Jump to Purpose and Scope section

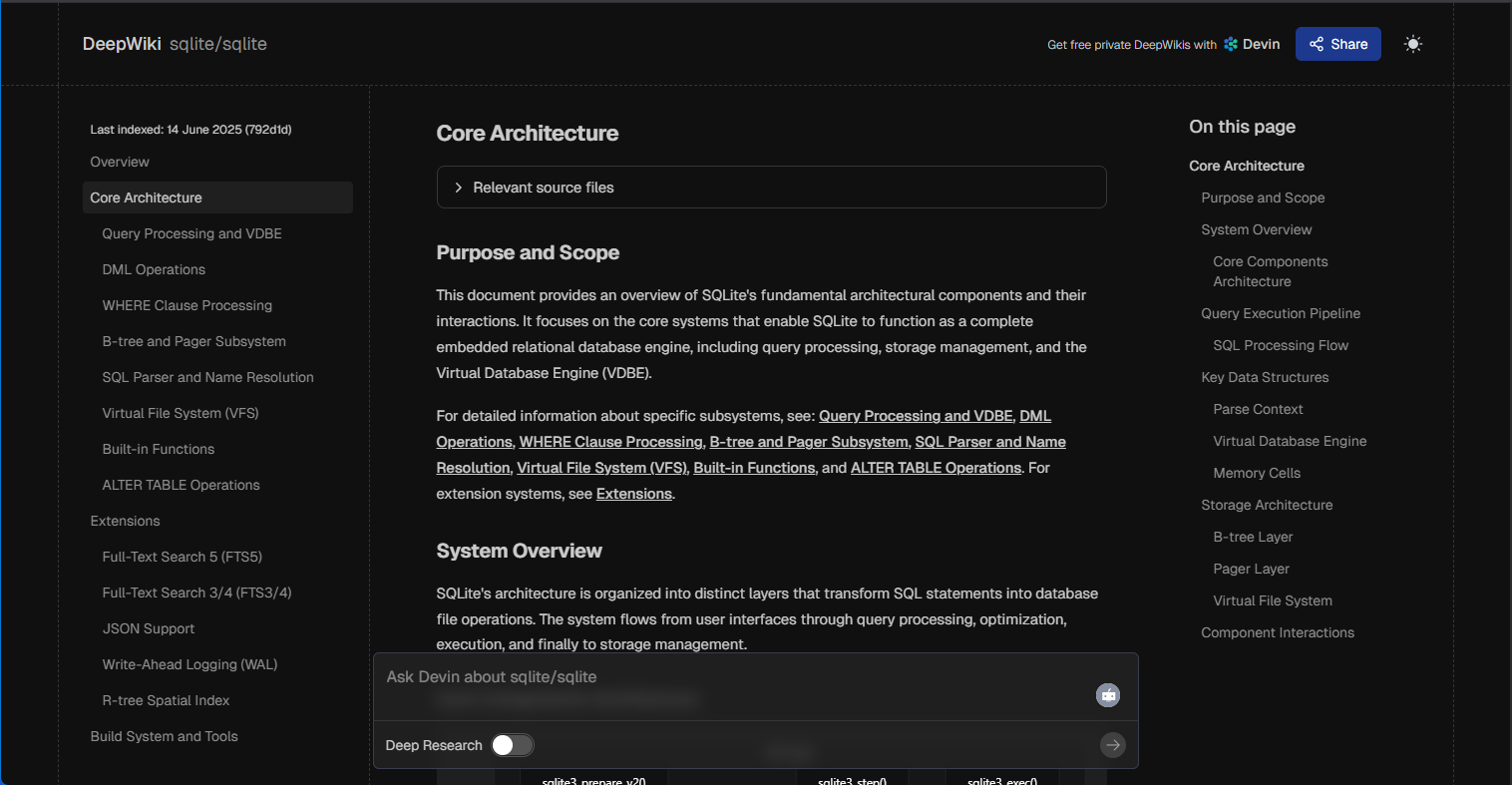pos(1263,197)
